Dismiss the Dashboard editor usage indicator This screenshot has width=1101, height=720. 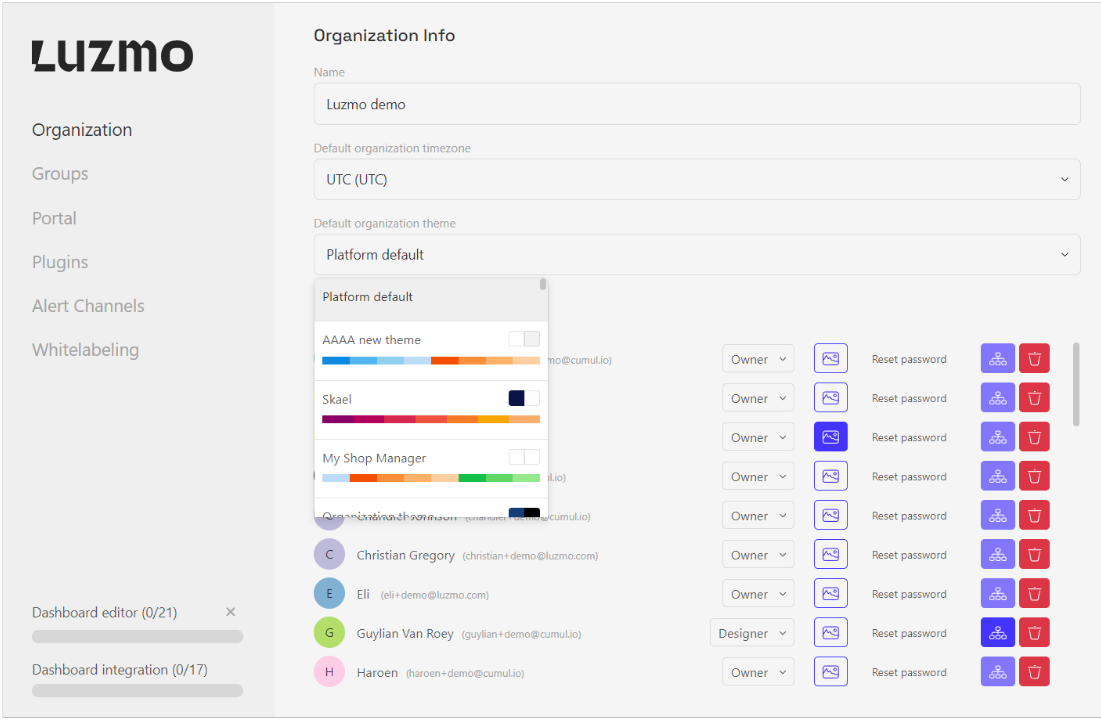click(x=230, y=612)
